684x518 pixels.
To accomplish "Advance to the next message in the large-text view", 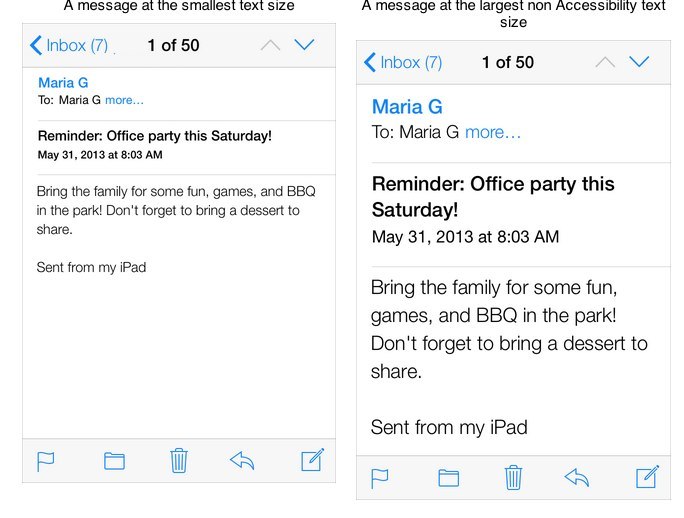I will 639,62.
